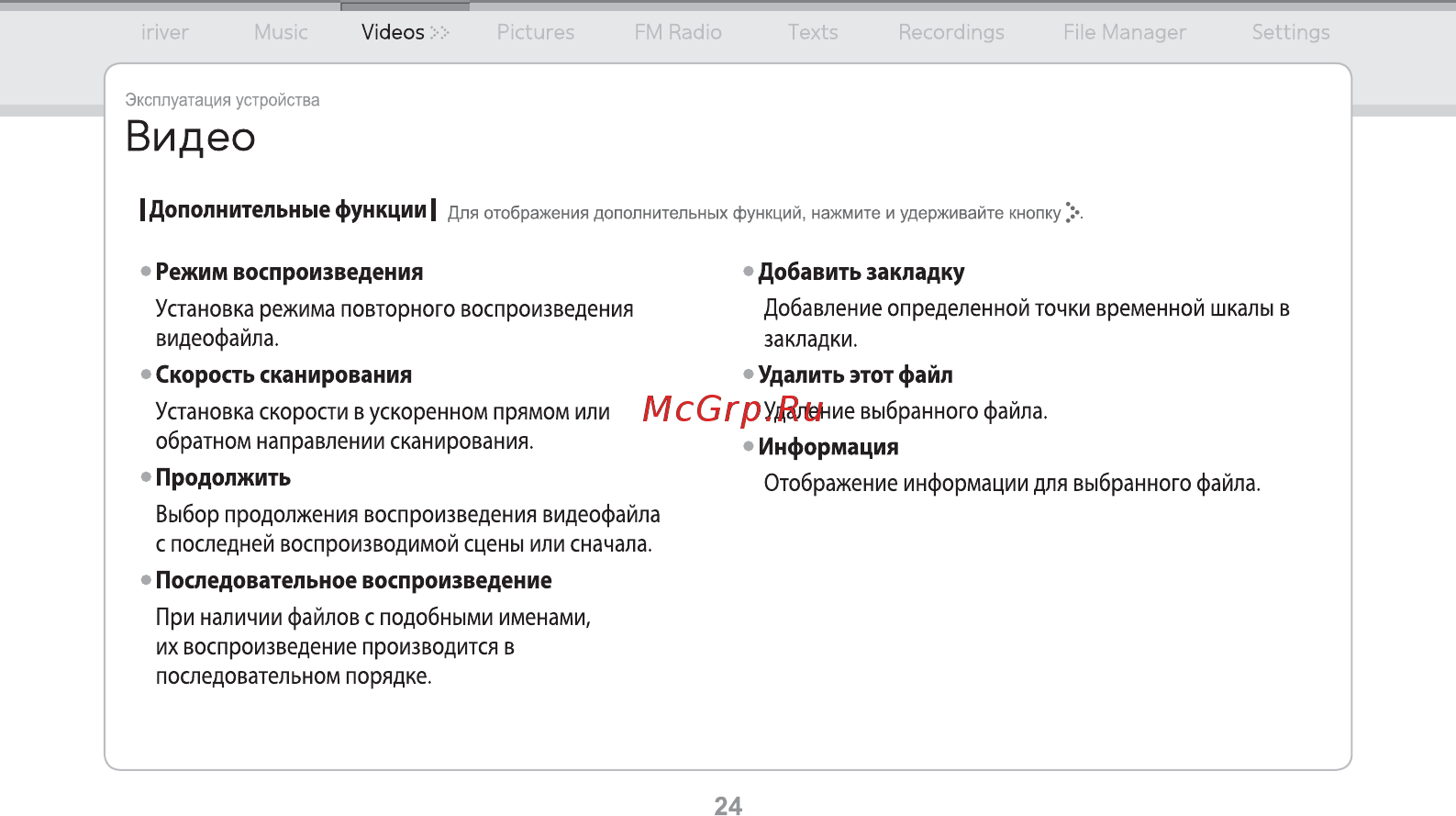1456x816 pixels.
Task: Open the Settings tab
Action: tap(1291, 32)
